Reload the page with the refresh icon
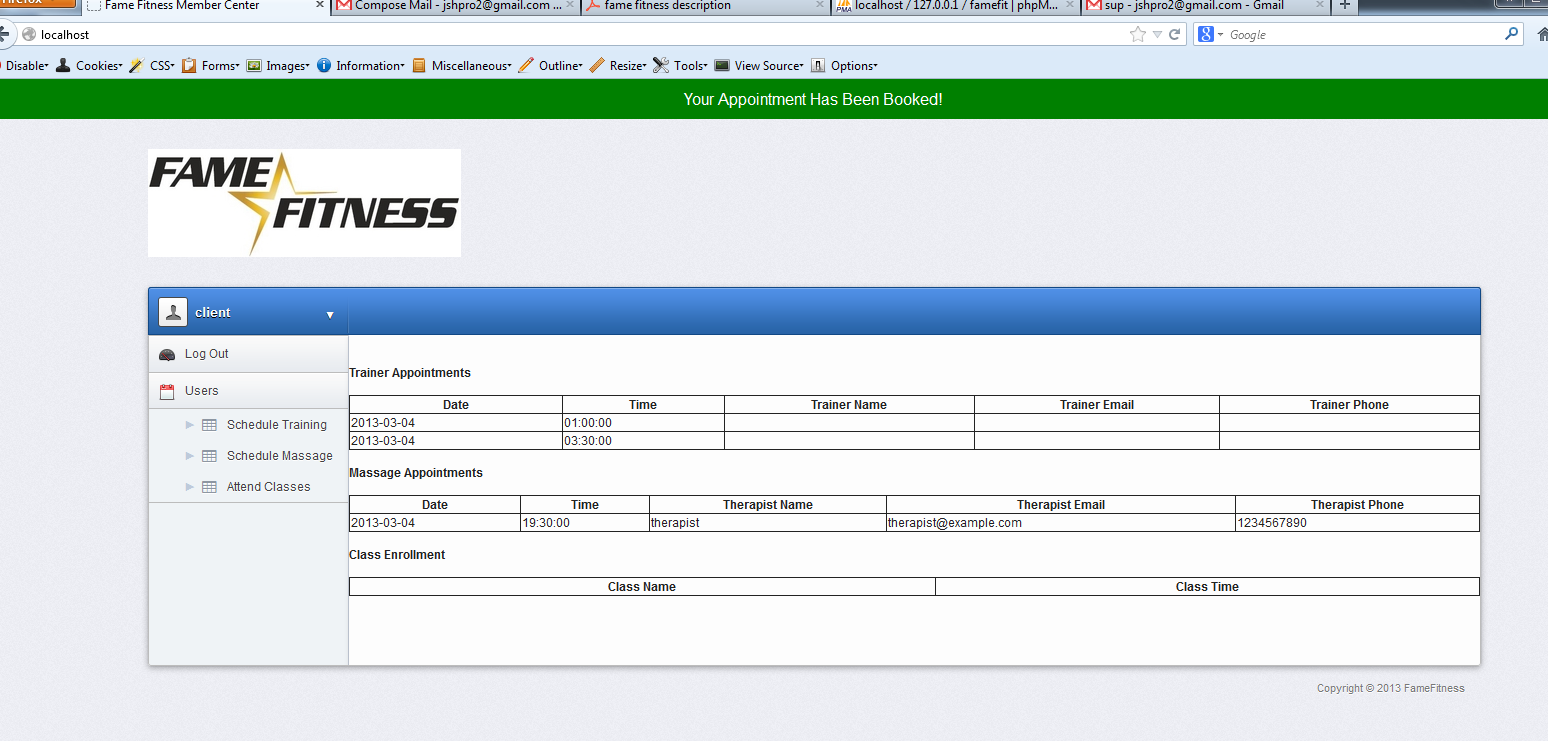This screenshot has height=741, width=1548. [x=1174, y=35]
